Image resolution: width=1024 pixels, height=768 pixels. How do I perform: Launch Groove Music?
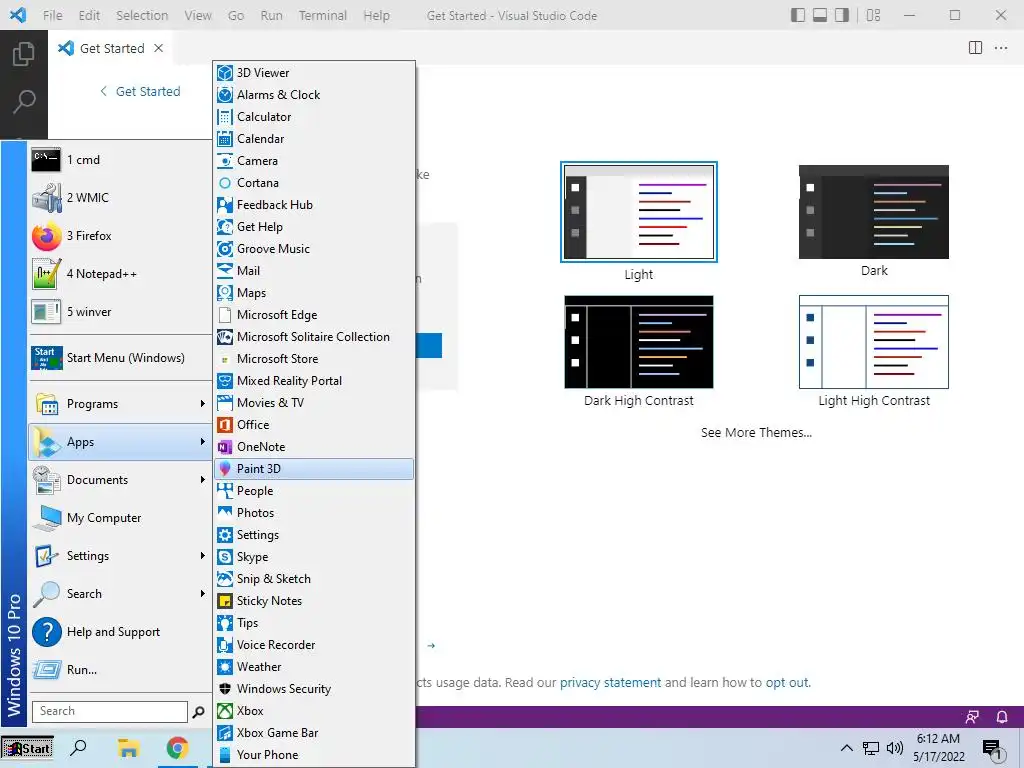314,249
